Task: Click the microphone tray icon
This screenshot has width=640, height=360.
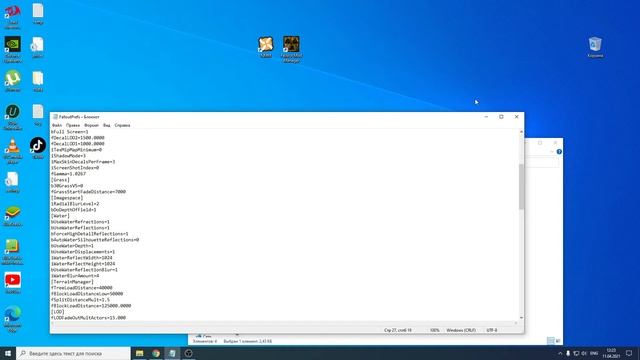Action: tap(568, 353)
